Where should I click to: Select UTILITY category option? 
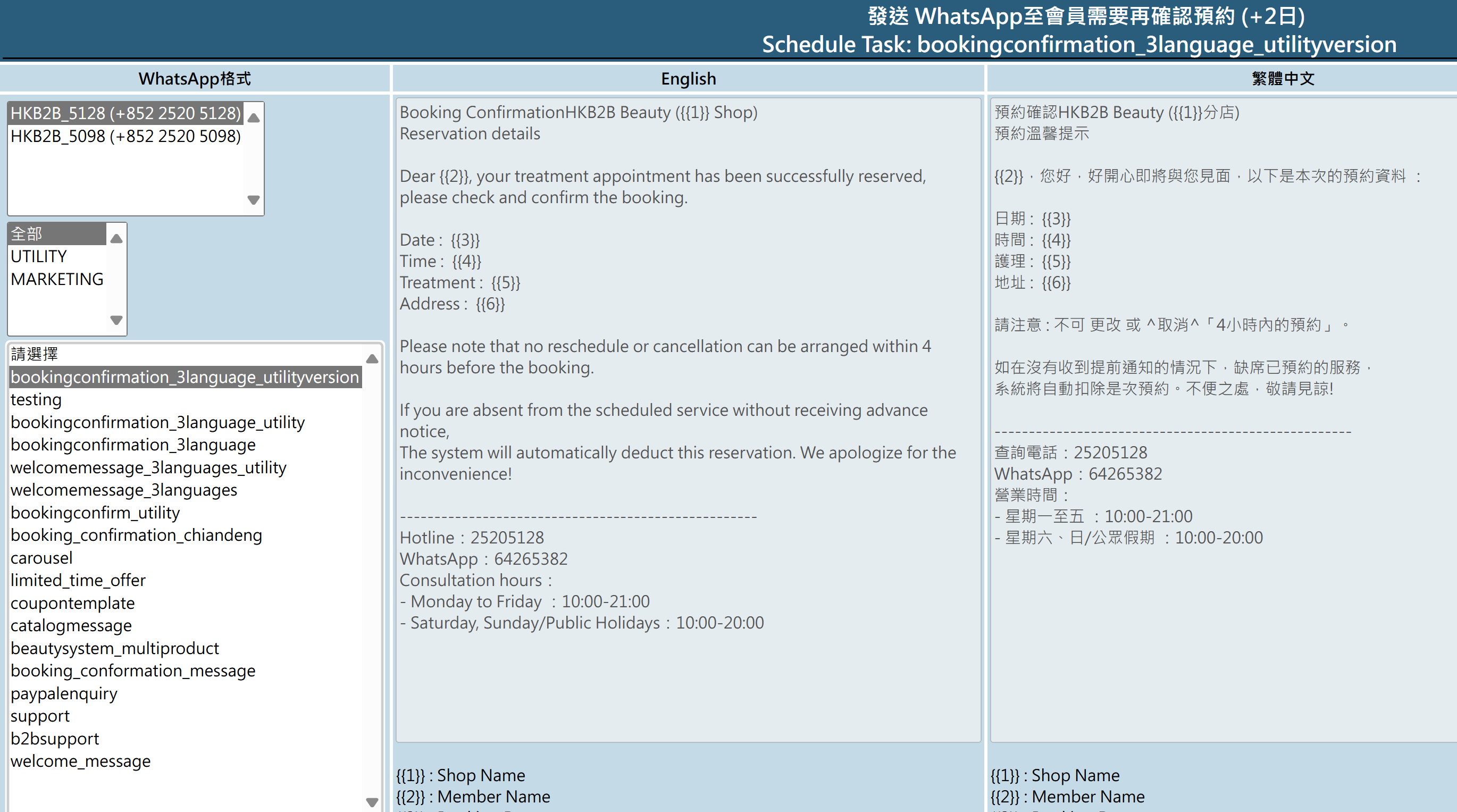coord(57,256)
